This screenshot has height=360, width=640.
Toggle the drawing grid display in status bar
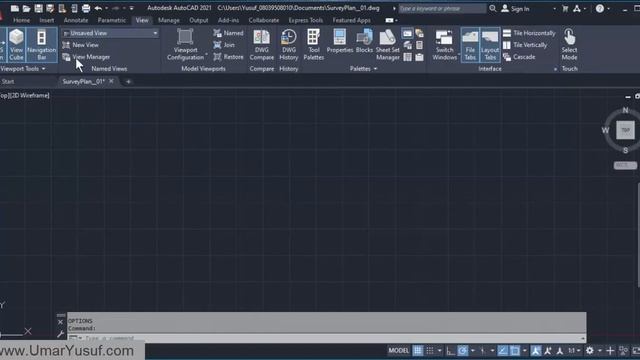pyautogui.click(x=418, y=350)
